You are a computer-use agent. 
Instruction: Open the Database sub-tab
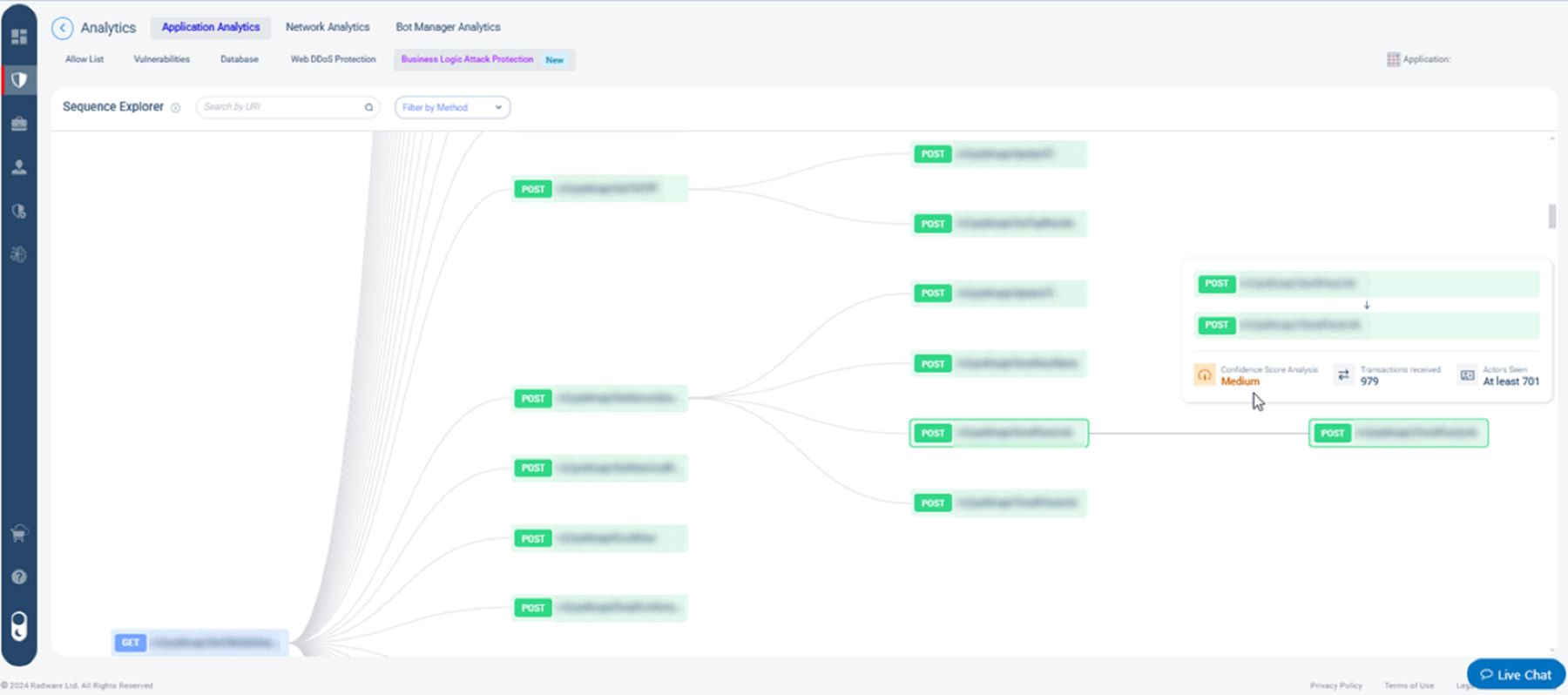pyautogui.click(x=239, y=59)
